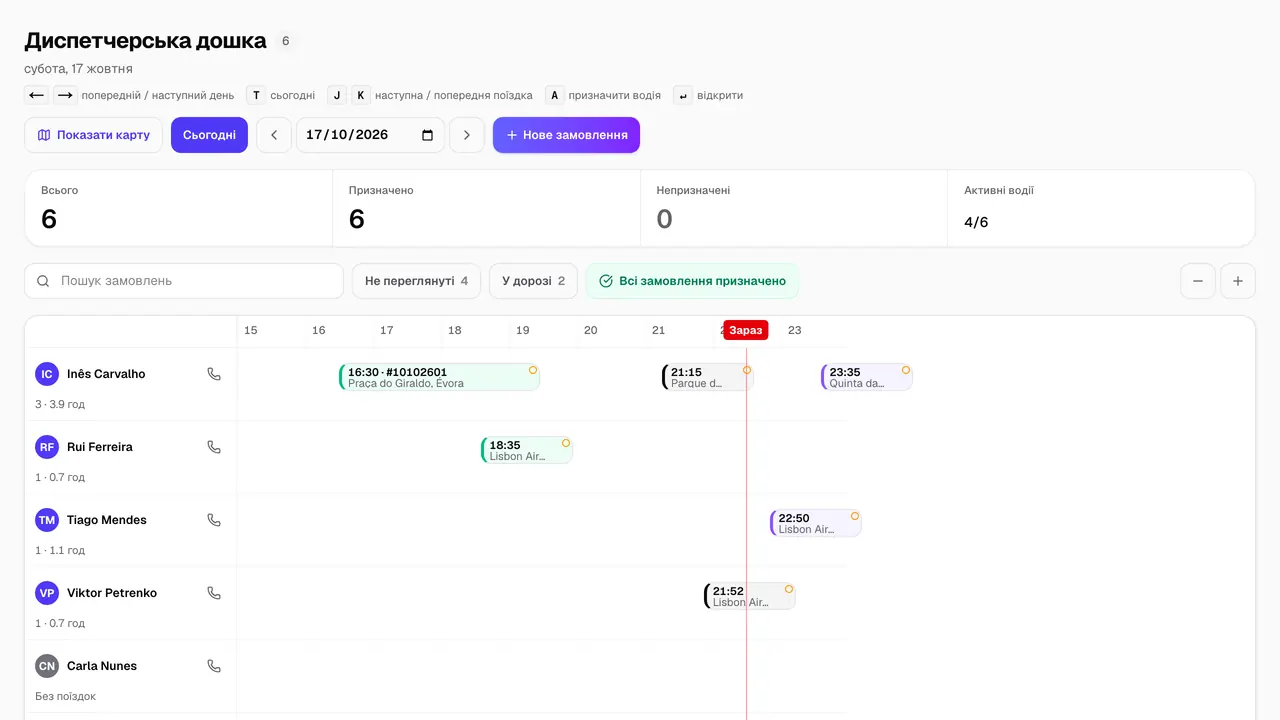Screen dimensions: 1280x720
Task: Zoom in timeline with plus button
Action: pyautogui.click(x=1238, y=281)
